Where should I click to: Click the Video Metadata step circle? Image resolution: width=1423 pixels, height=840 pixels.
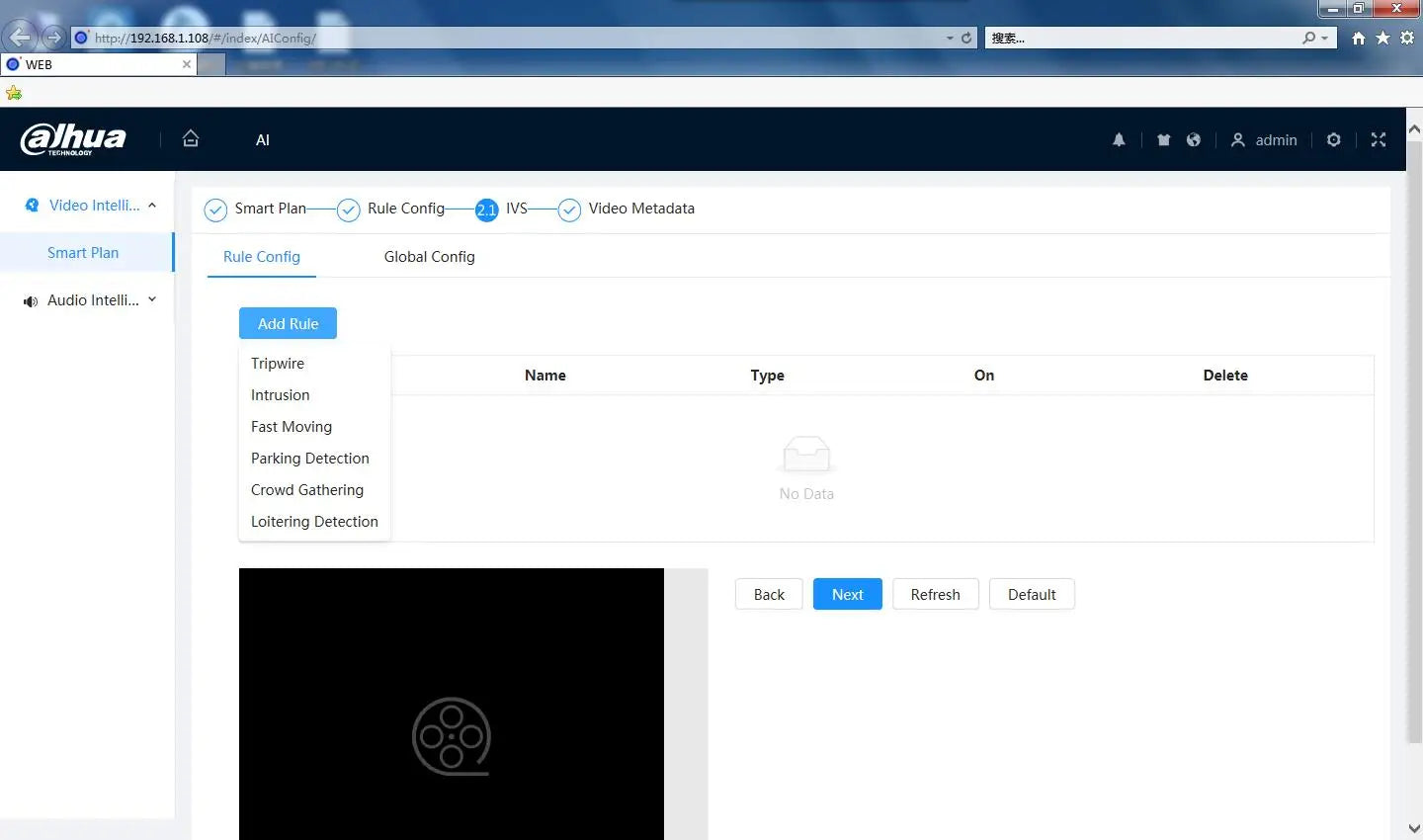coord(569,210)
